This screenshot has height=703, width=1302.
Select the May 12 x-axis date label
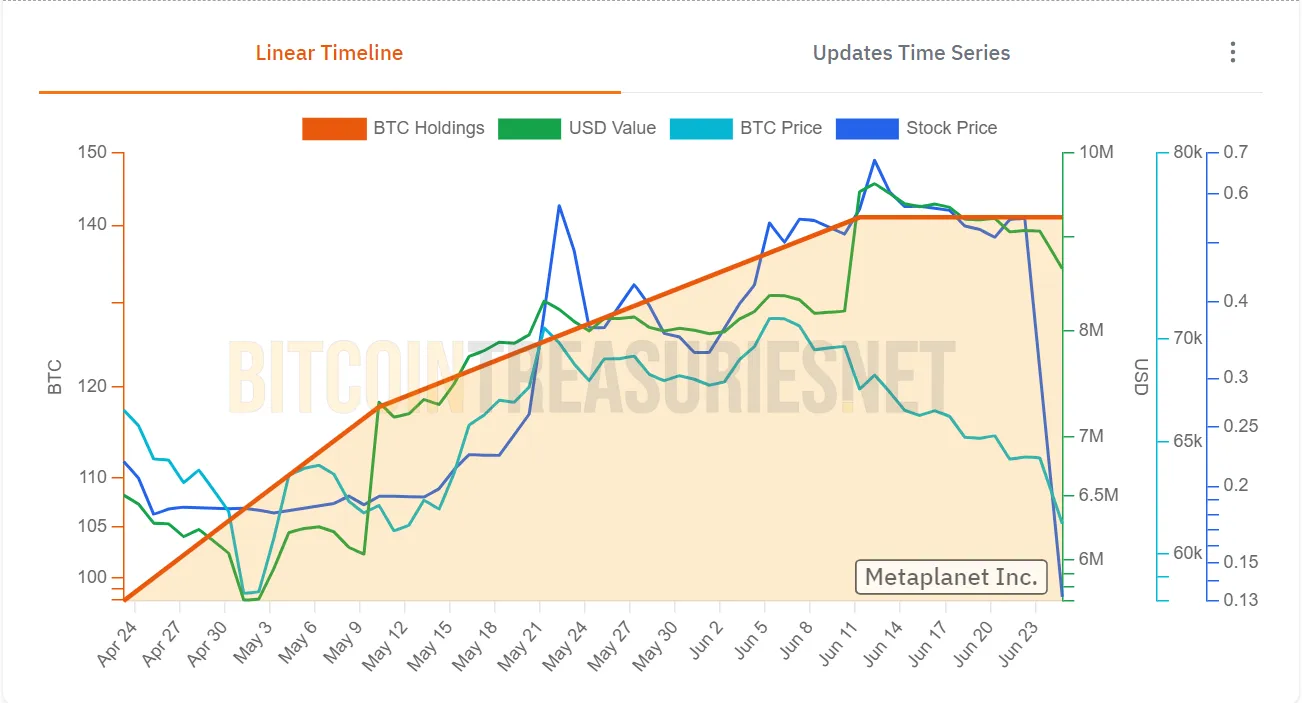click(386, 644)
